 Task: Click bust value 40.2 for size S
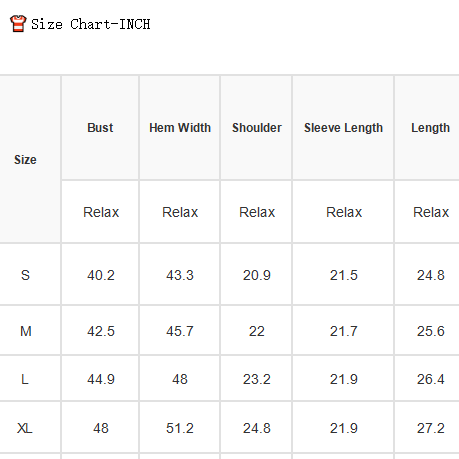point(101,275)
